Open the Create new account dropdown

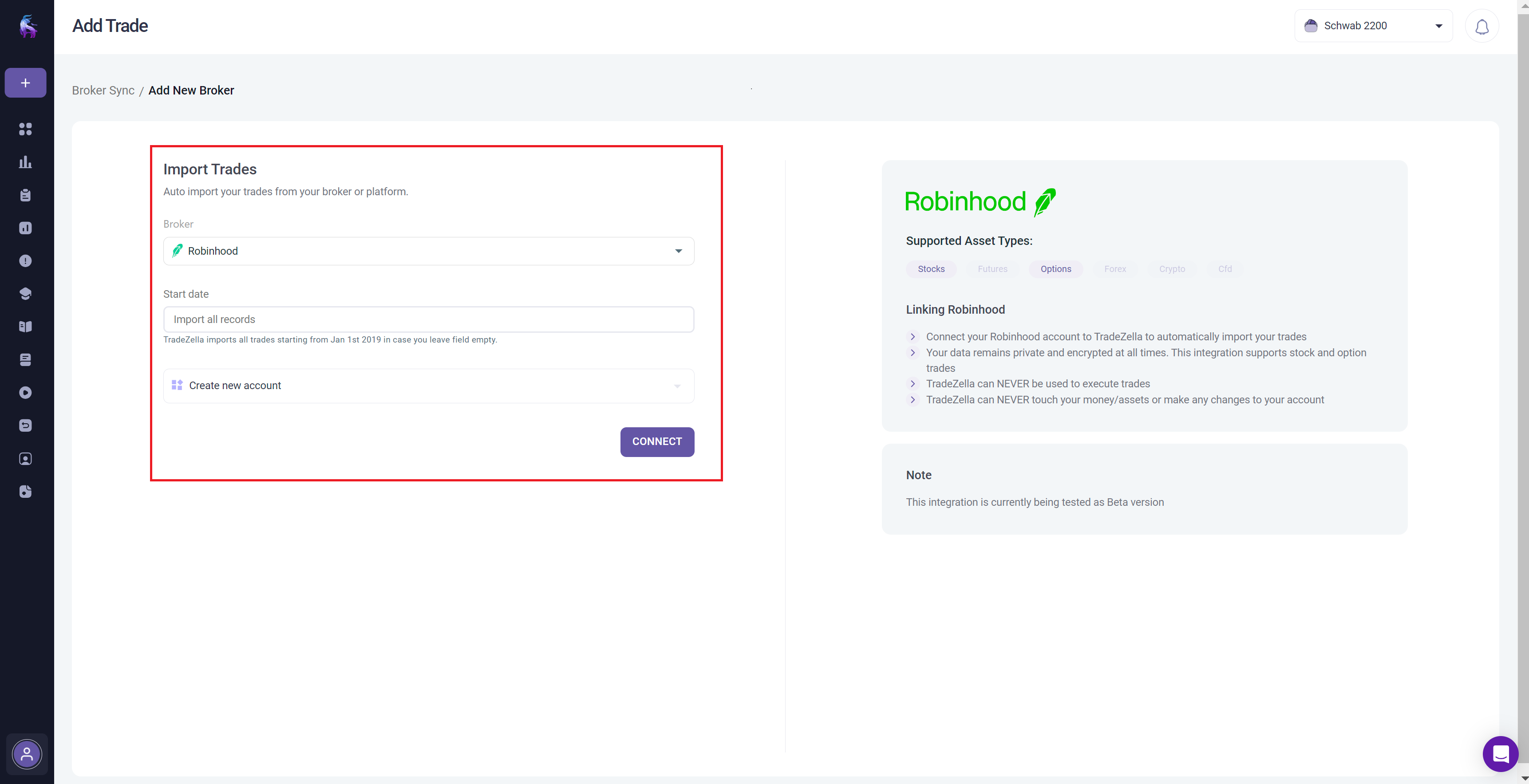point(429,386)
